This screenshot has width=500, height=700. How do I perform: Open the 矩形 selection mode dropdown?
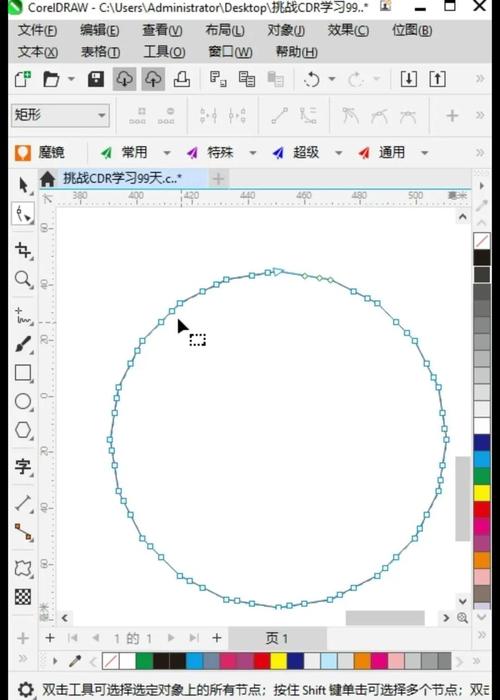[x=60, y=116]
